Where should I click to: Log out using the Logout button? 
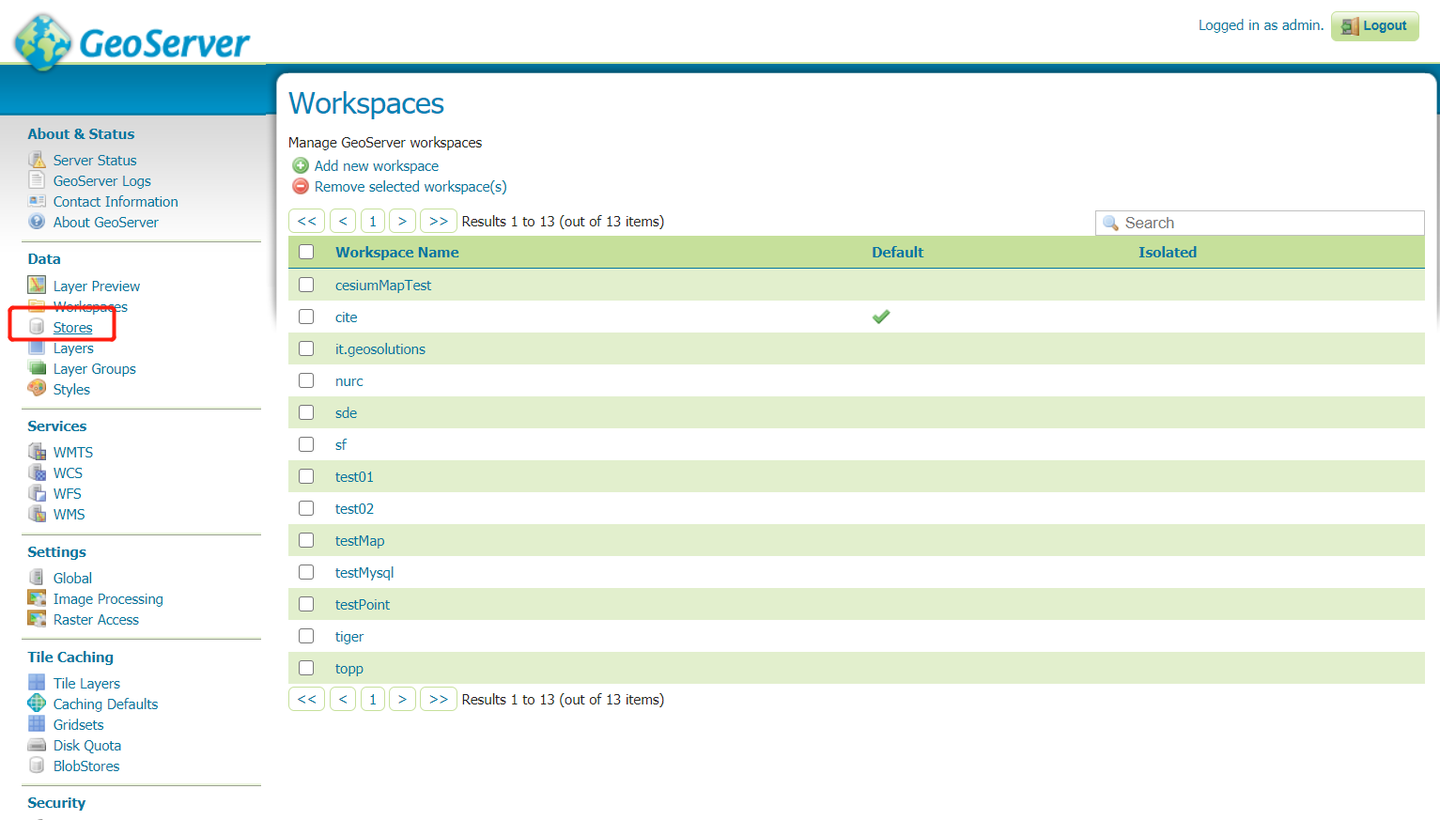(x=1375, y=26)
